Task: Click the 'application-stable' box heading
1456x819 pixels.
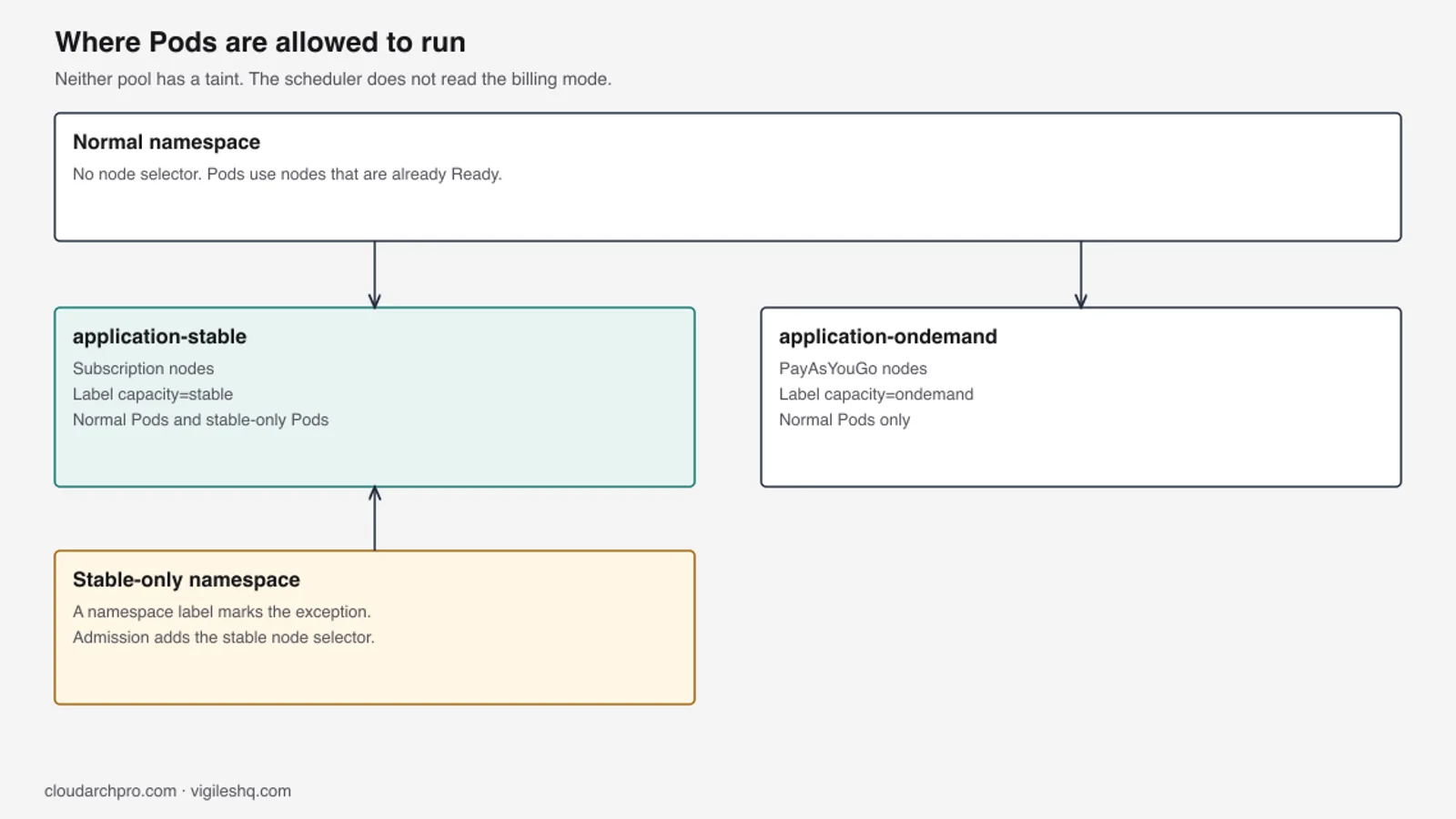Action: (x=159, y=337)
